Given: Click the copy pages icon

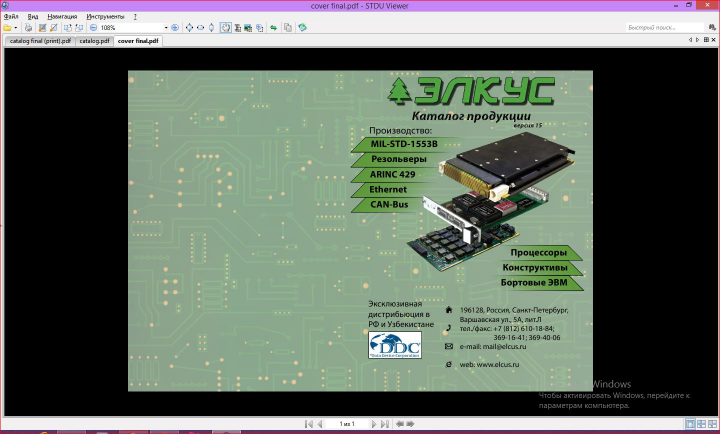Looking at the screenshot, I should (288, 28).
